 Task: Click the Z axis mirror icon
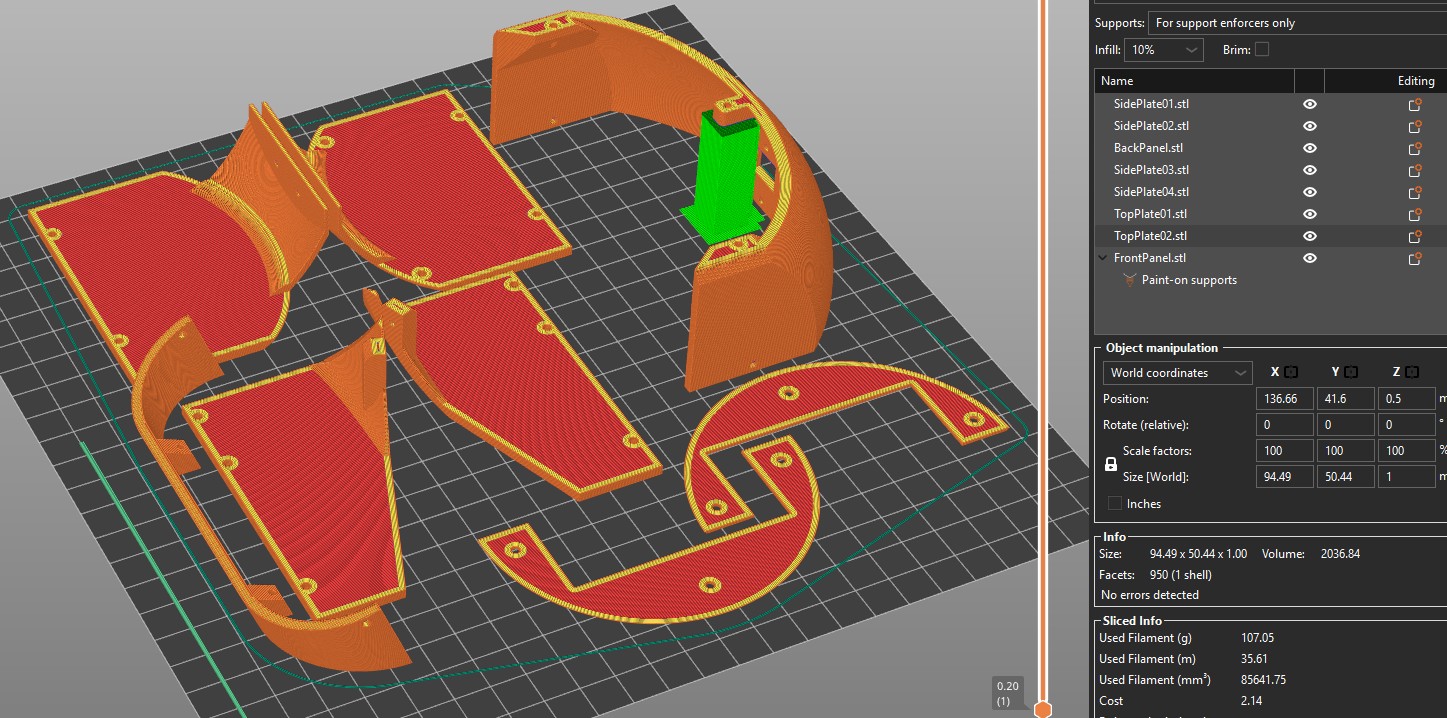coord(1411,372)
